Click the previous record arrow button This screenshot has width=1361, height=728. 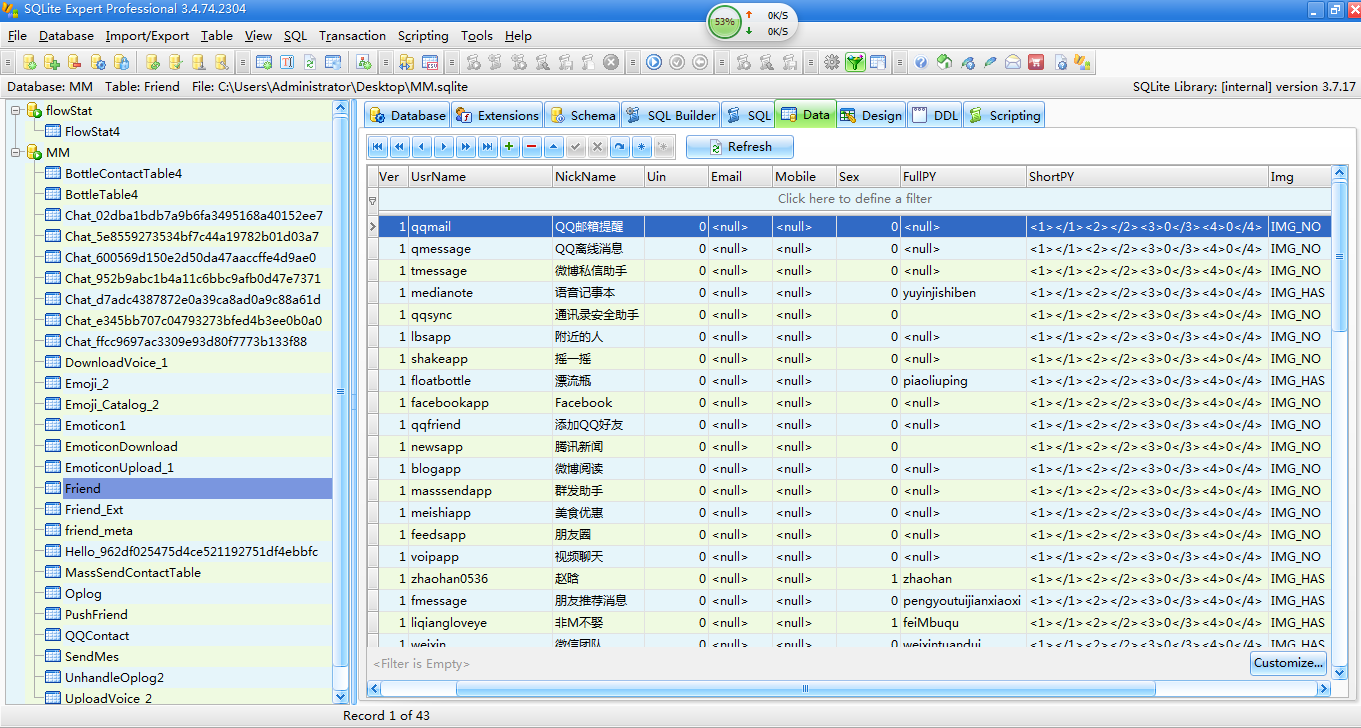click(421, 147)
